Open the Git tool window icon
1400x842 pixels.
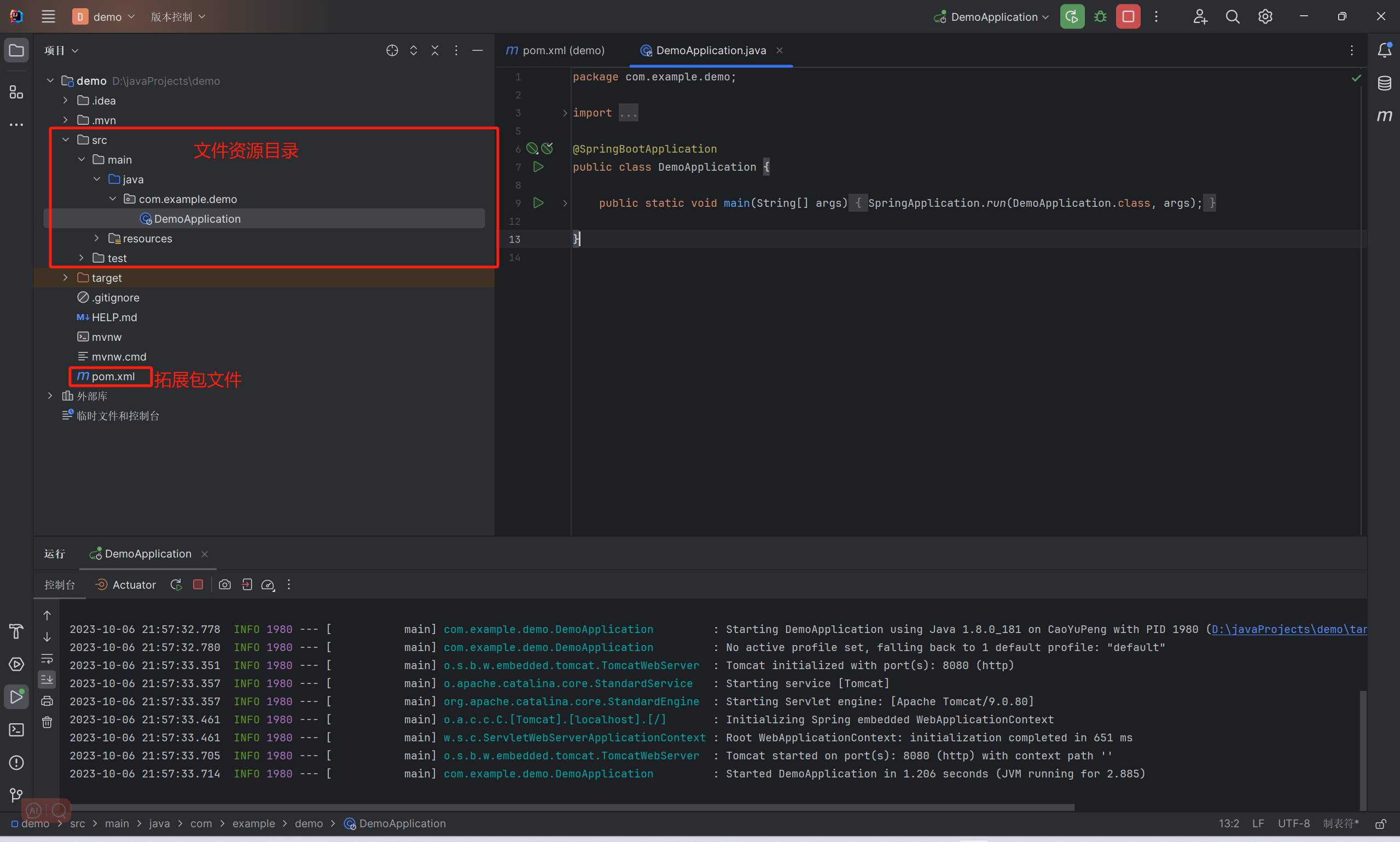point(16,795)
